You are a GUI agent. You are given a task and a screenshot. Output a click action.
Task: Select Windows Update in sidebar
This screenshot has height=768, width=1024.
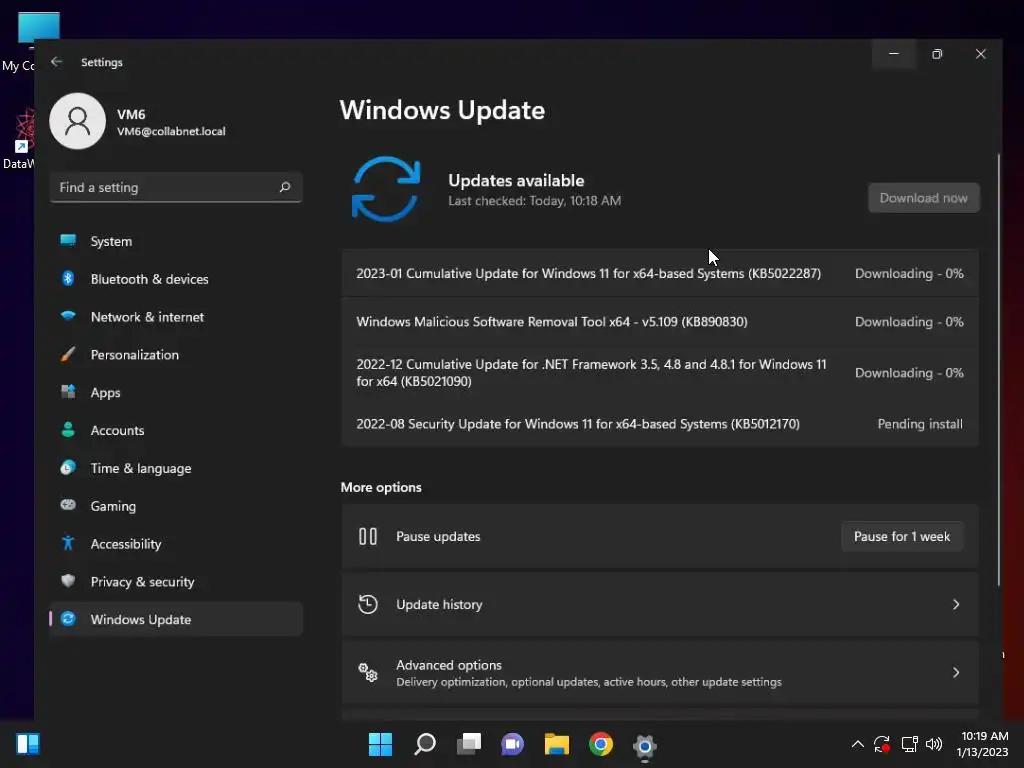coord(176,619)
